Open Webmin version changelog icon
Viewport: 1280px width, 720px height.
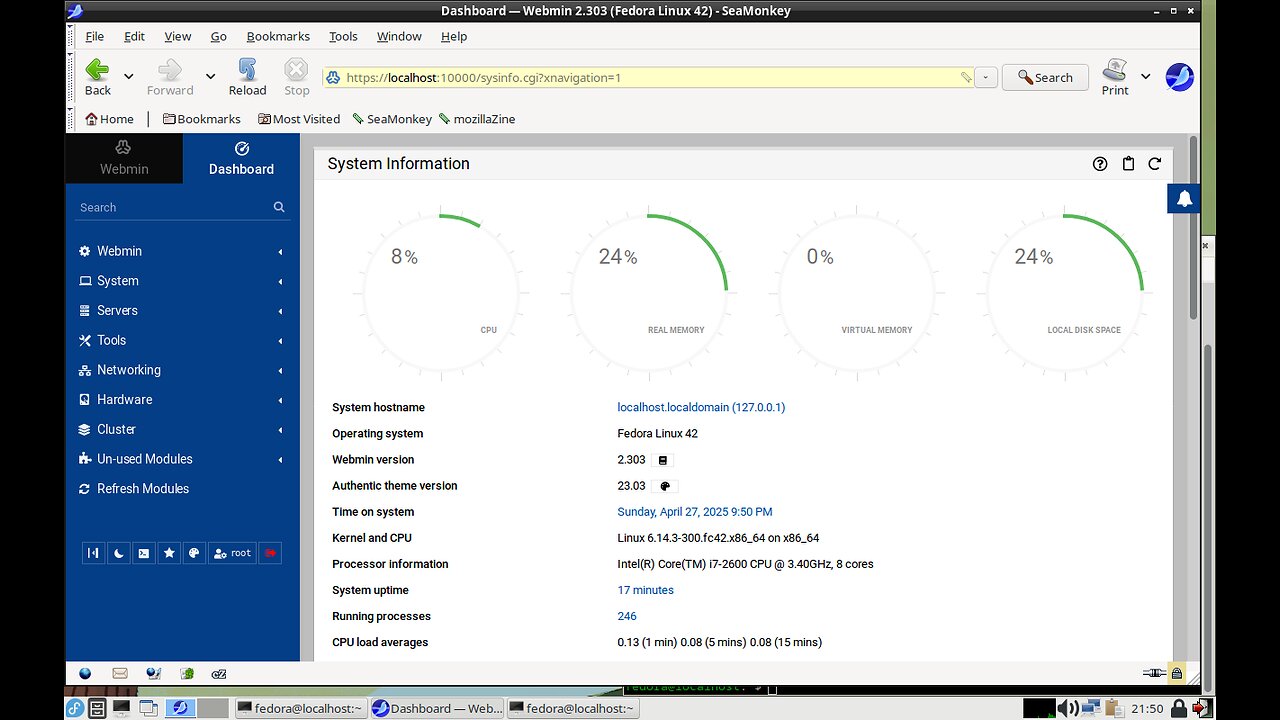[662, 460]
